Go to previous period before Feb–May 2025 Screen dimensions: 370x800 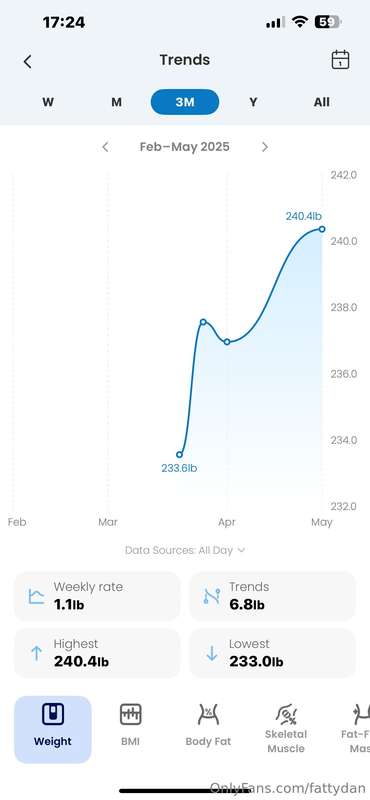pyautogui.click(x=105, y=147)
